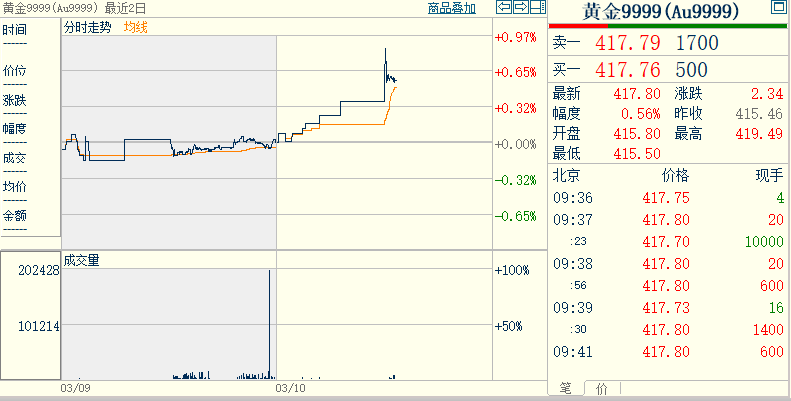Click the 最高 value 419.49
Viewport: 791px width, 401px height.
pyautogui.click(x=759, y=134)
